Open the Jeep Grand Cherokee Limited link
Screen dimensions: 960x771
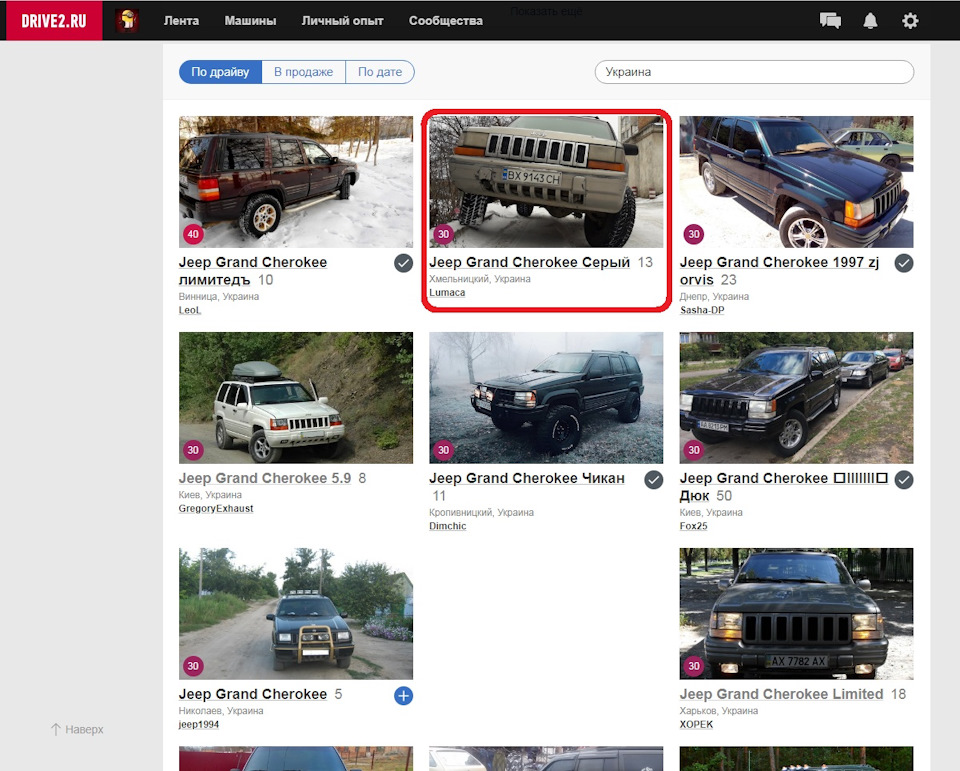(781, 694)
